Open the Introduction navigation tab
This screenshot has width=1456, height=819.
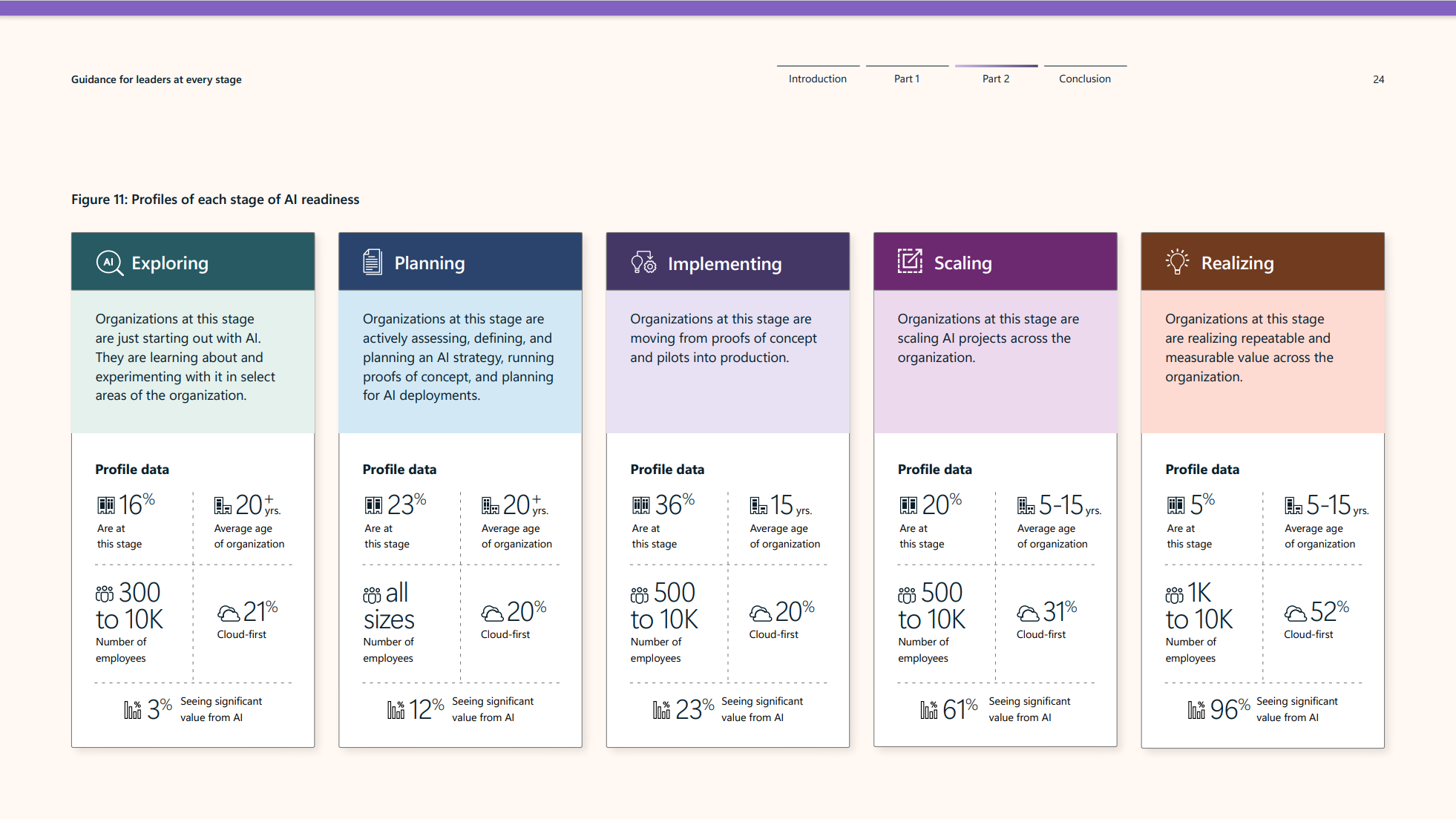point(817,79)
